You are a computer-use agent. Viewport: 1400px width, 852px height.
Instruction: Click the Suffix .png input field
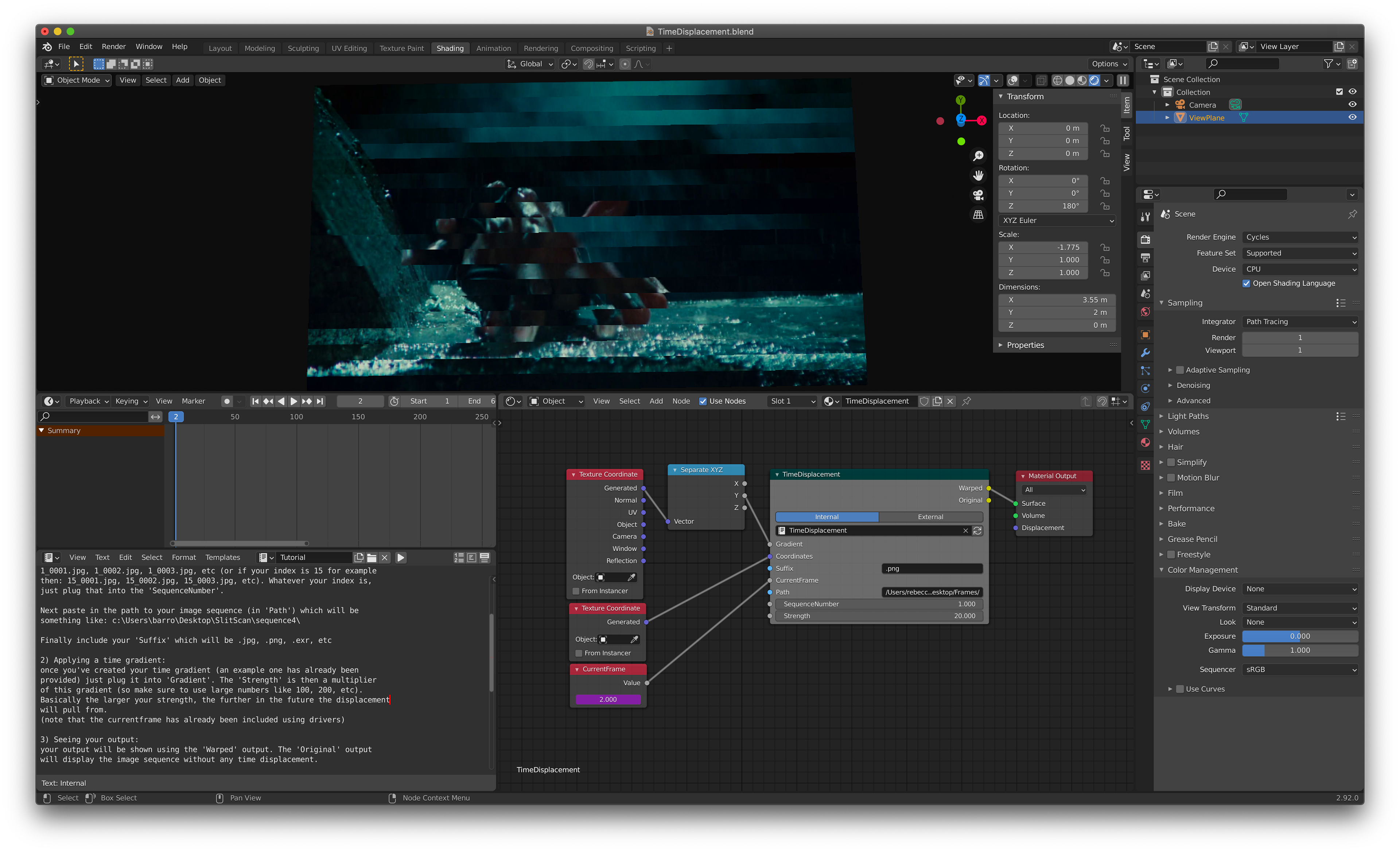932,568
